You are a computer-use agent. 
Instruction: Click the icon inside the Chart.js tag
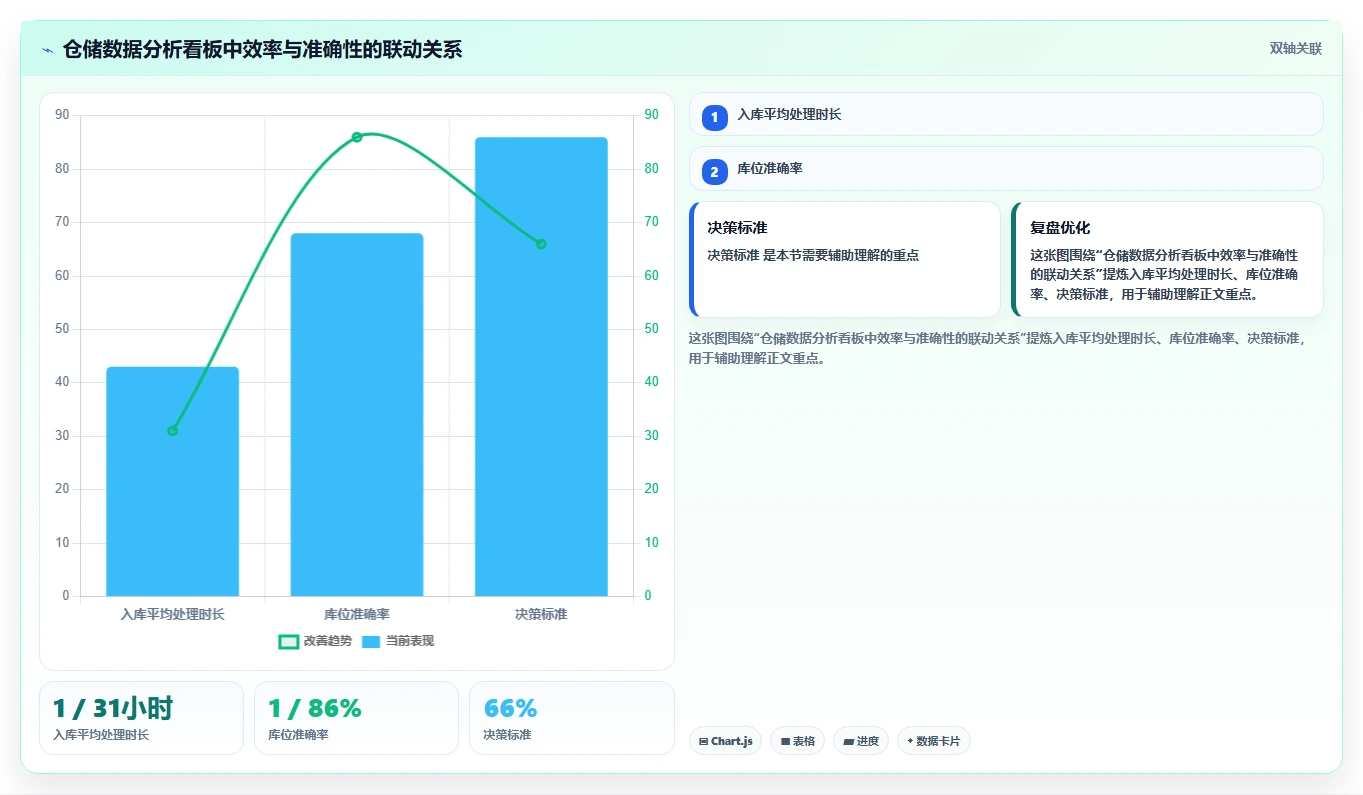click(x=704, y=742)
